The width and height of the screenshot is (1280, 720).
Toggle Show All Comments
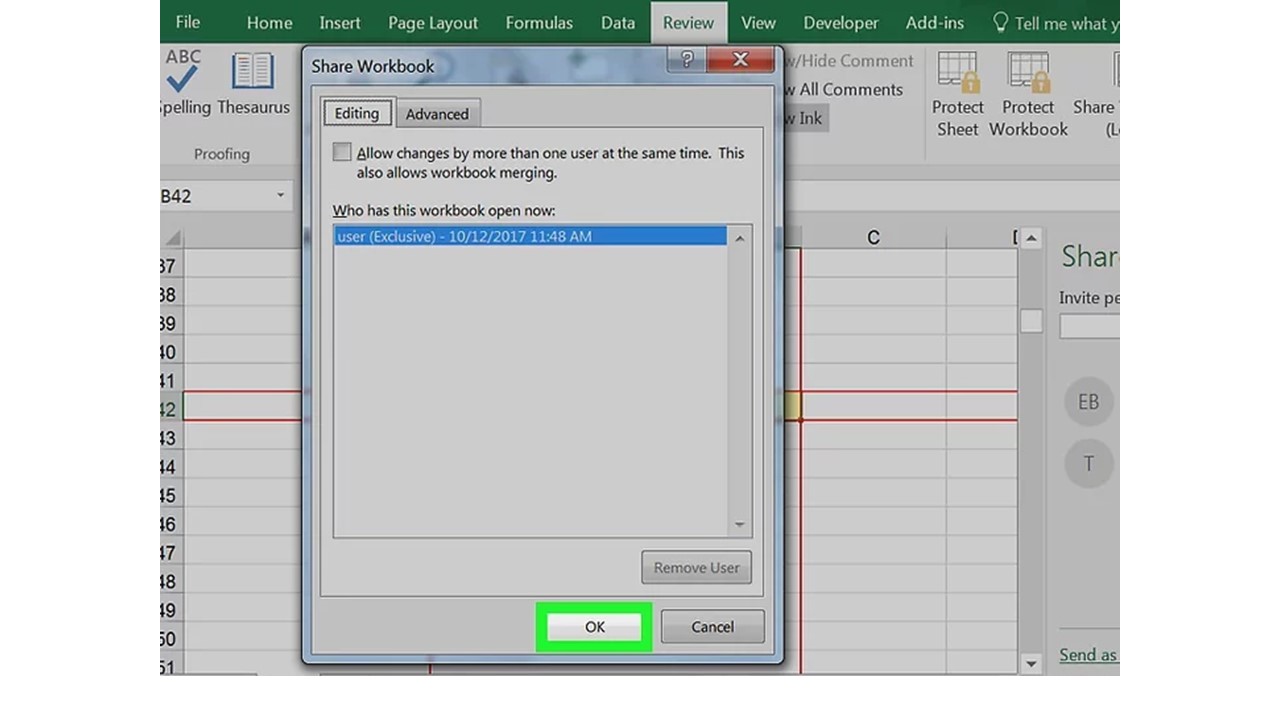[x=843, y=89]
